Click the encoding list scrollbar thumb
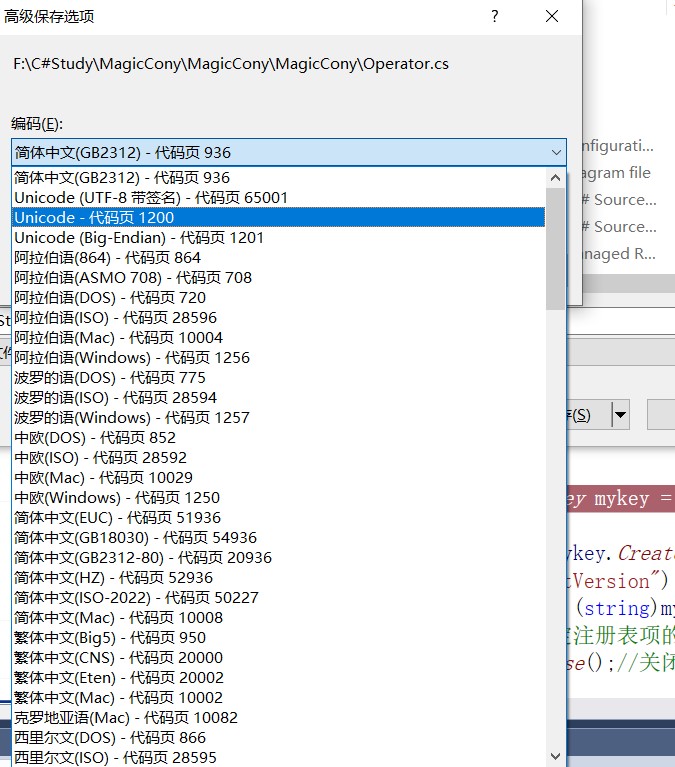 [555, 249]
